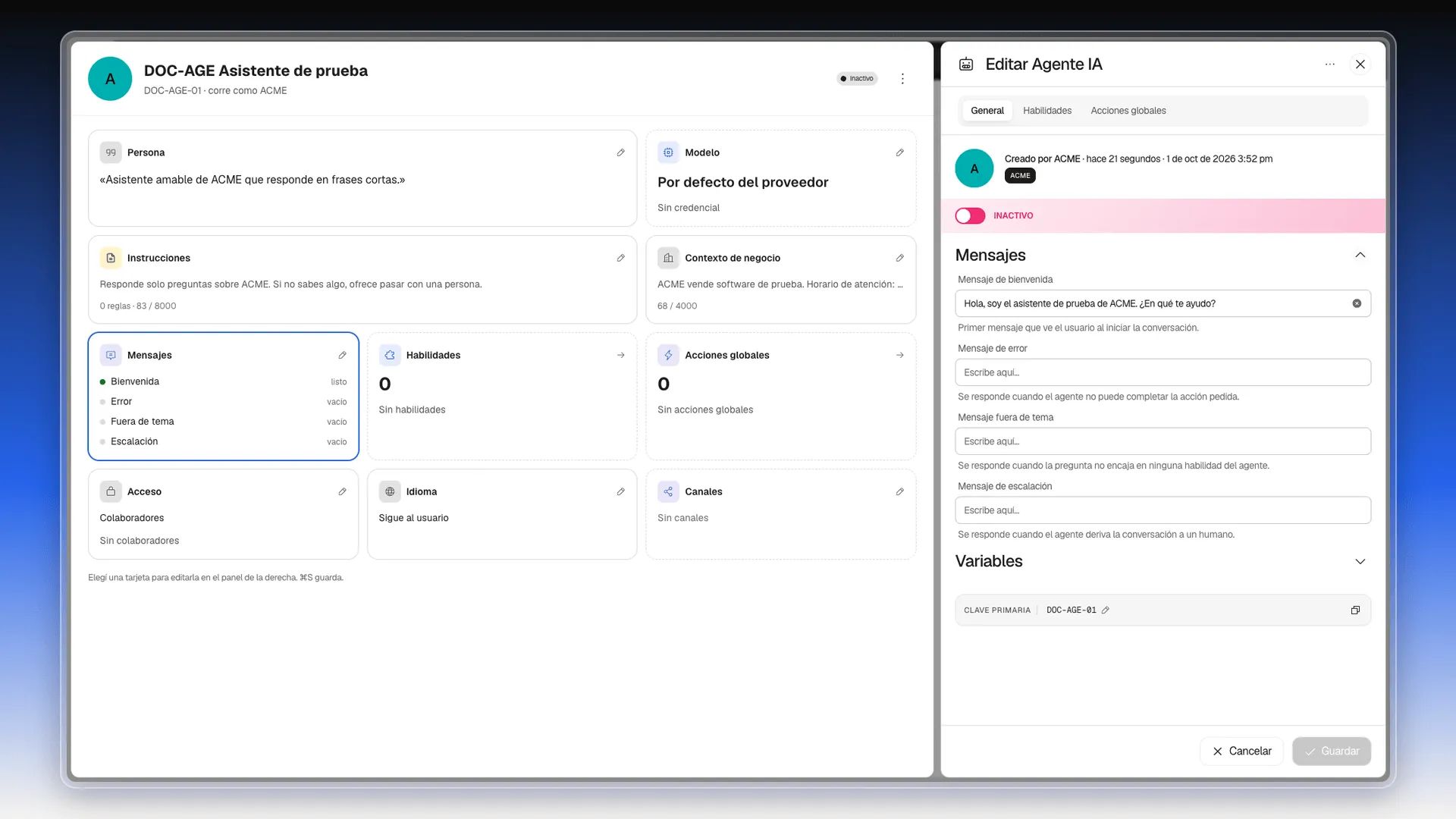Click the Cancelar button
1456x819 pixels.
coord(1241,751)
